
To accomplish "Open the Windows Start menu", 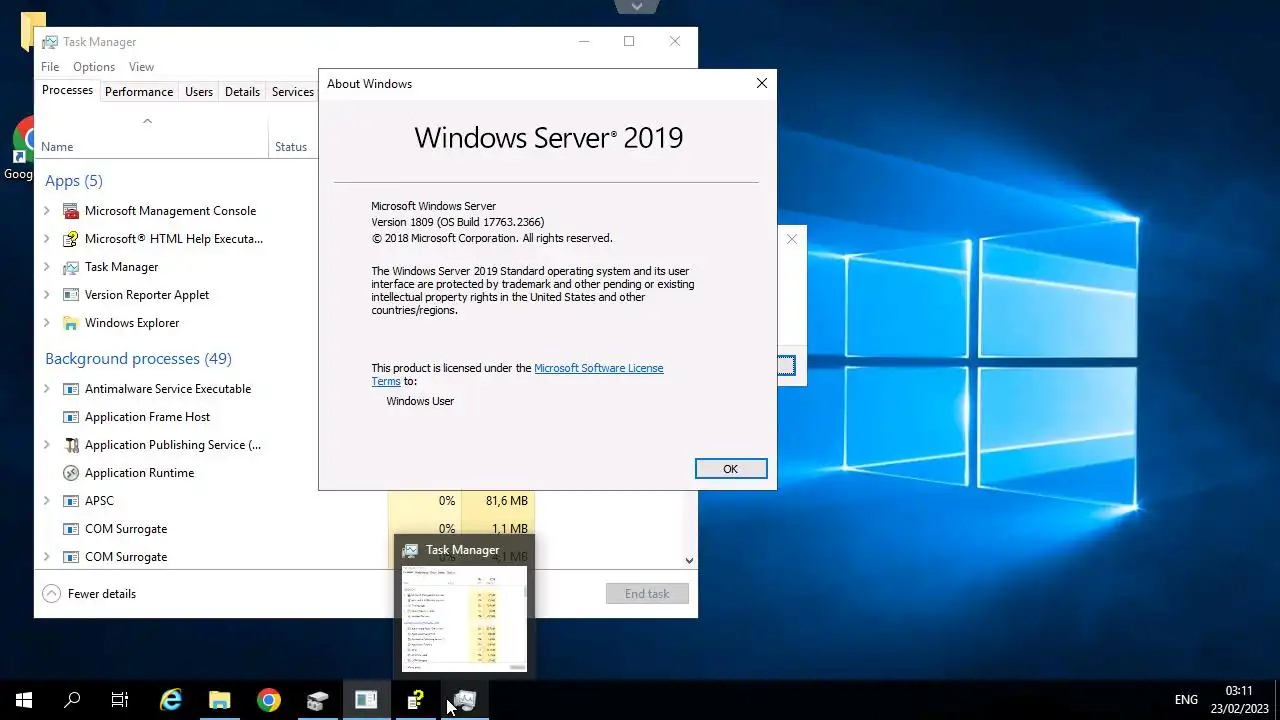I will coord(24,700).
